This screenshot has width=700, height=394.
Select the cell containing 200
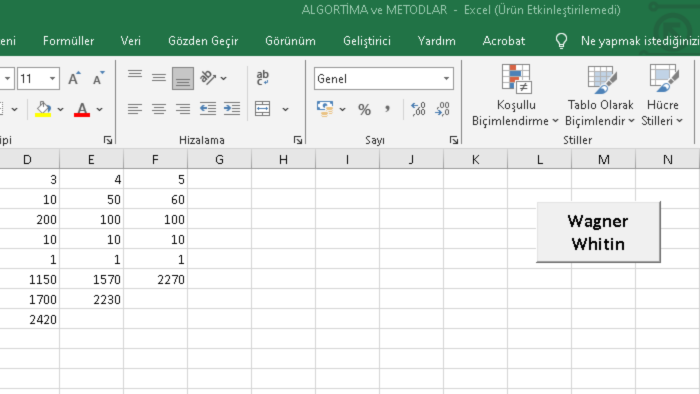coord(29,220)
